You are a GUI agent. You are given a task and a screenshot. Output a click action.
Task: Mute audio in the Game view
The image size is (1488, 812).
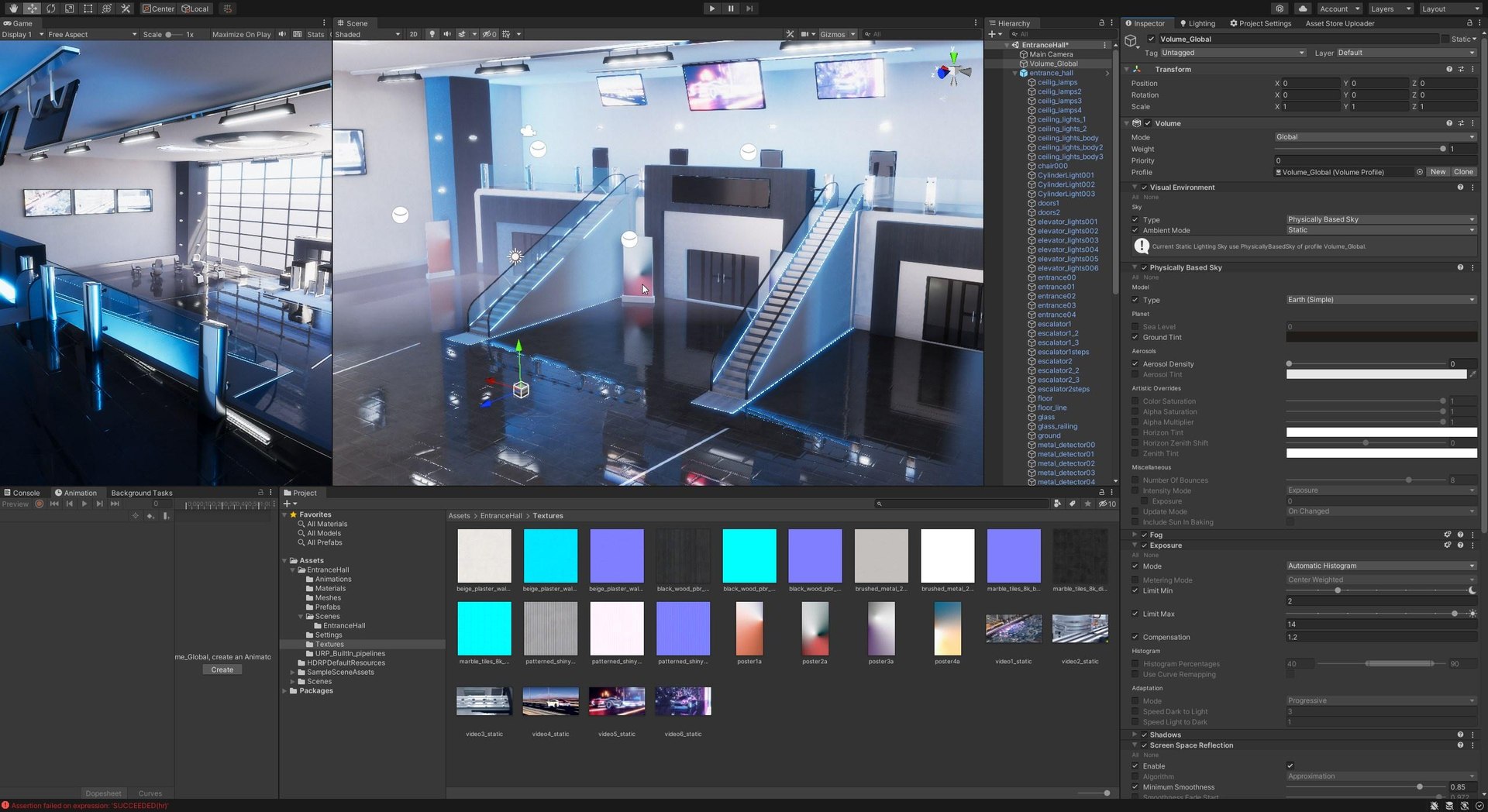tap(282, 34)
